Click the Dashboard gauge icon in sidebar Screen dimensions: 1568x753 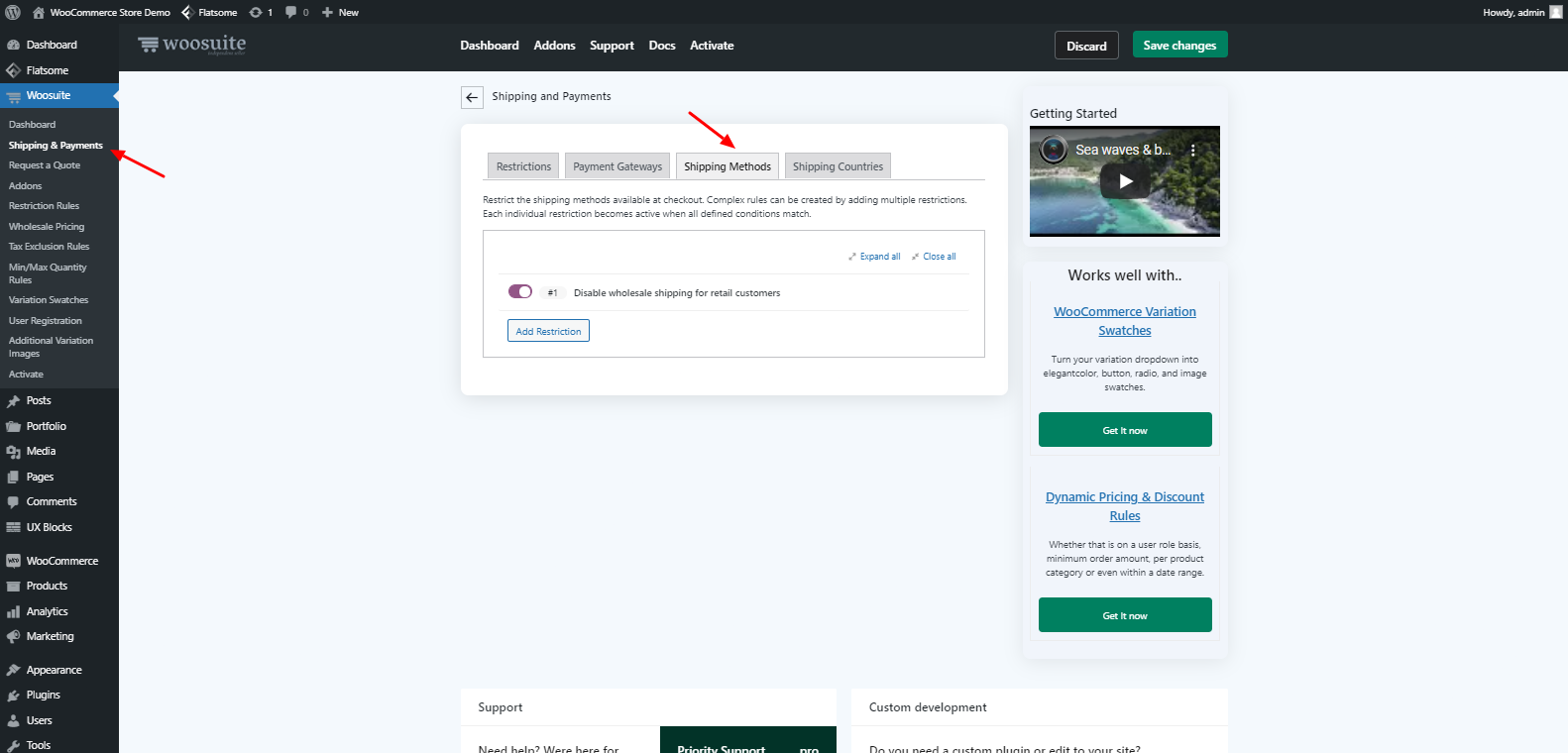(13, 45)
